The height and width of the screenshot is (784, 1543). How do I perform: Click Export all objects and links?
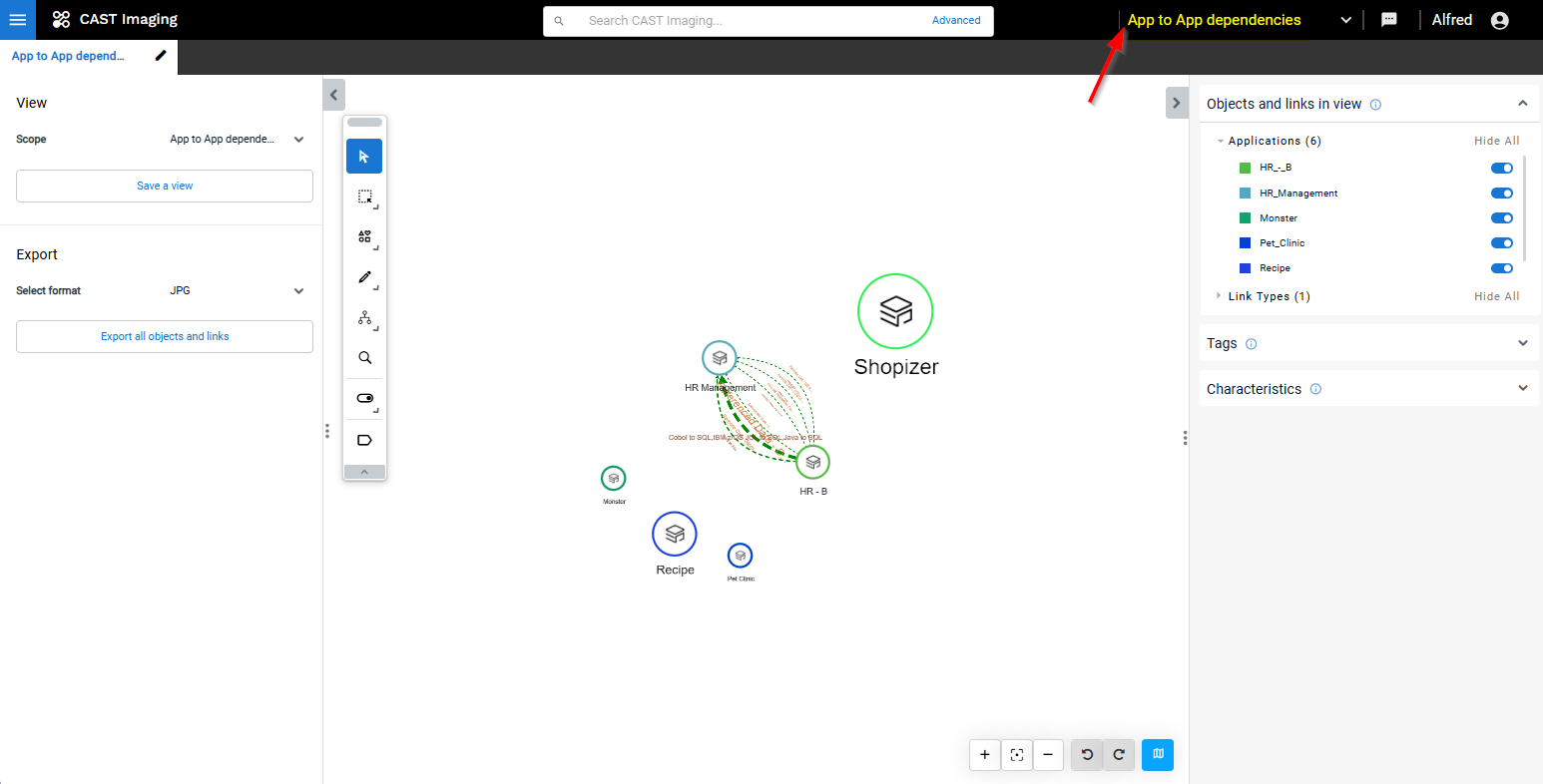click(x=165, y=336)
